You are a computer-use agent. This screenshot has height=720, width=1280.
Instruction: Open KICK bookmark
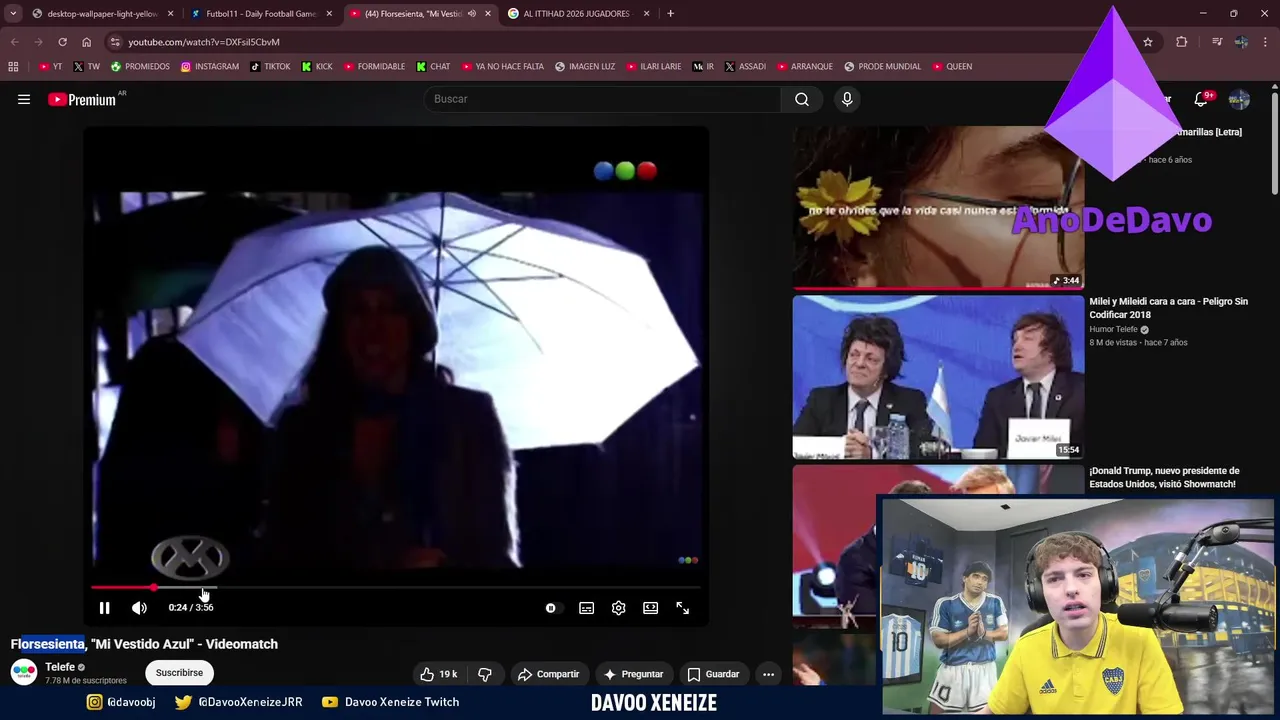317,67
